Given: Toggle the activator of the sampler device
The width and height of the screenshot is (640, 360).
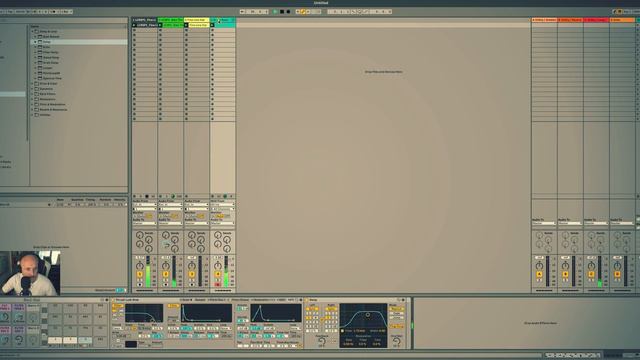Looking at the screenshot, I should [113, 300].
